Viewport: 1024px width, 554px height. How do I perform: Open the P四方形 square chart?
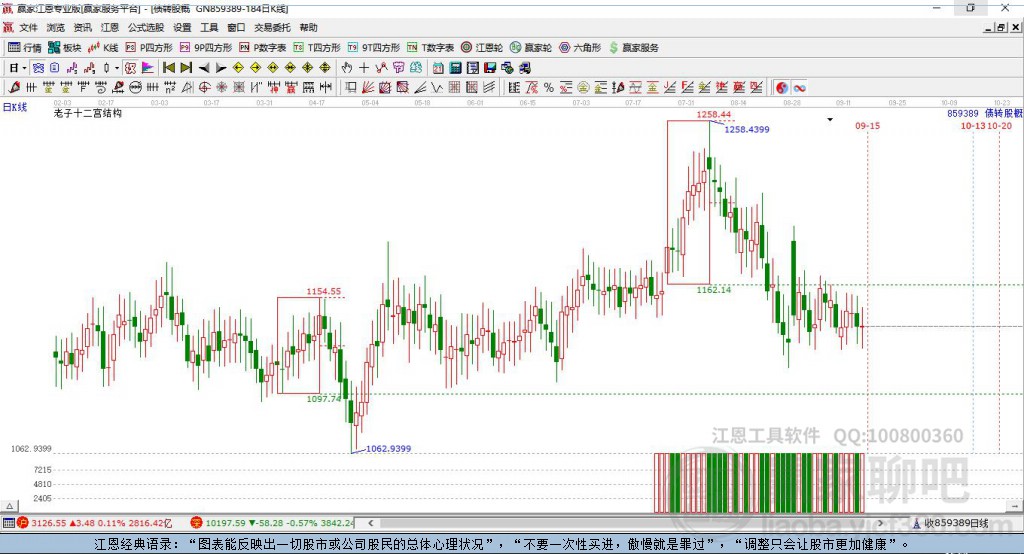[149, 48]
